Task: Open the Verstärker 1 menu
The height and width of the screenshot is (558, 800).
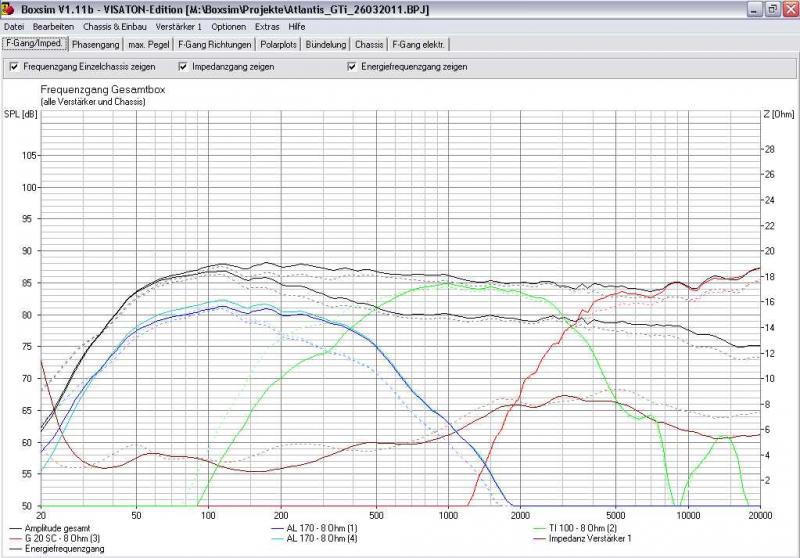Action: [x=179, y=27]
